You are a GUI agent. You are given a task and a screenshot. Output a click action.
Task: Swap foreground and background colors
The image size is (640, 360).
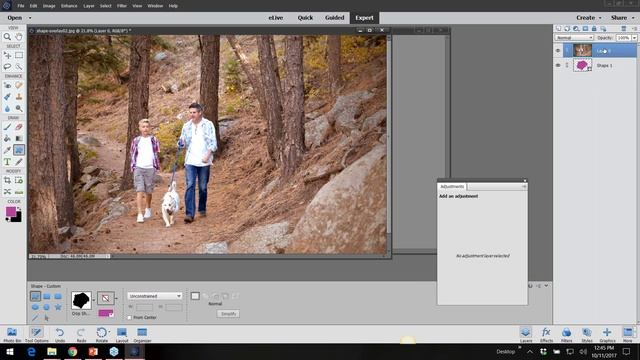click(x=19, y=209)
